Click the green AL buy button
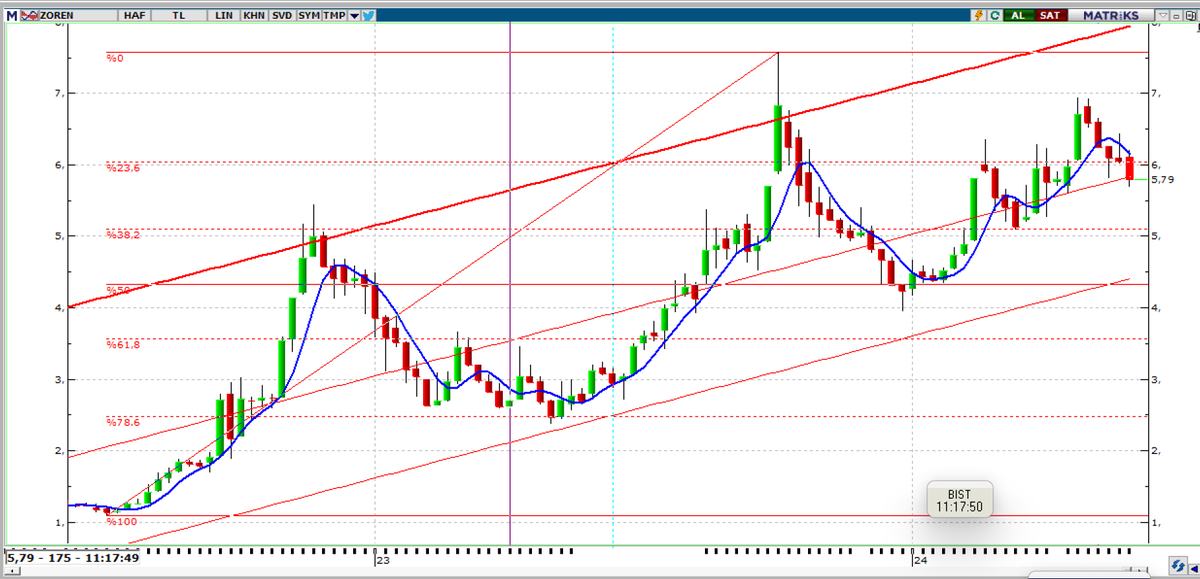The width and height of the screenshot is (1200, 579). pyautogui.click(x=1018, y=15)
